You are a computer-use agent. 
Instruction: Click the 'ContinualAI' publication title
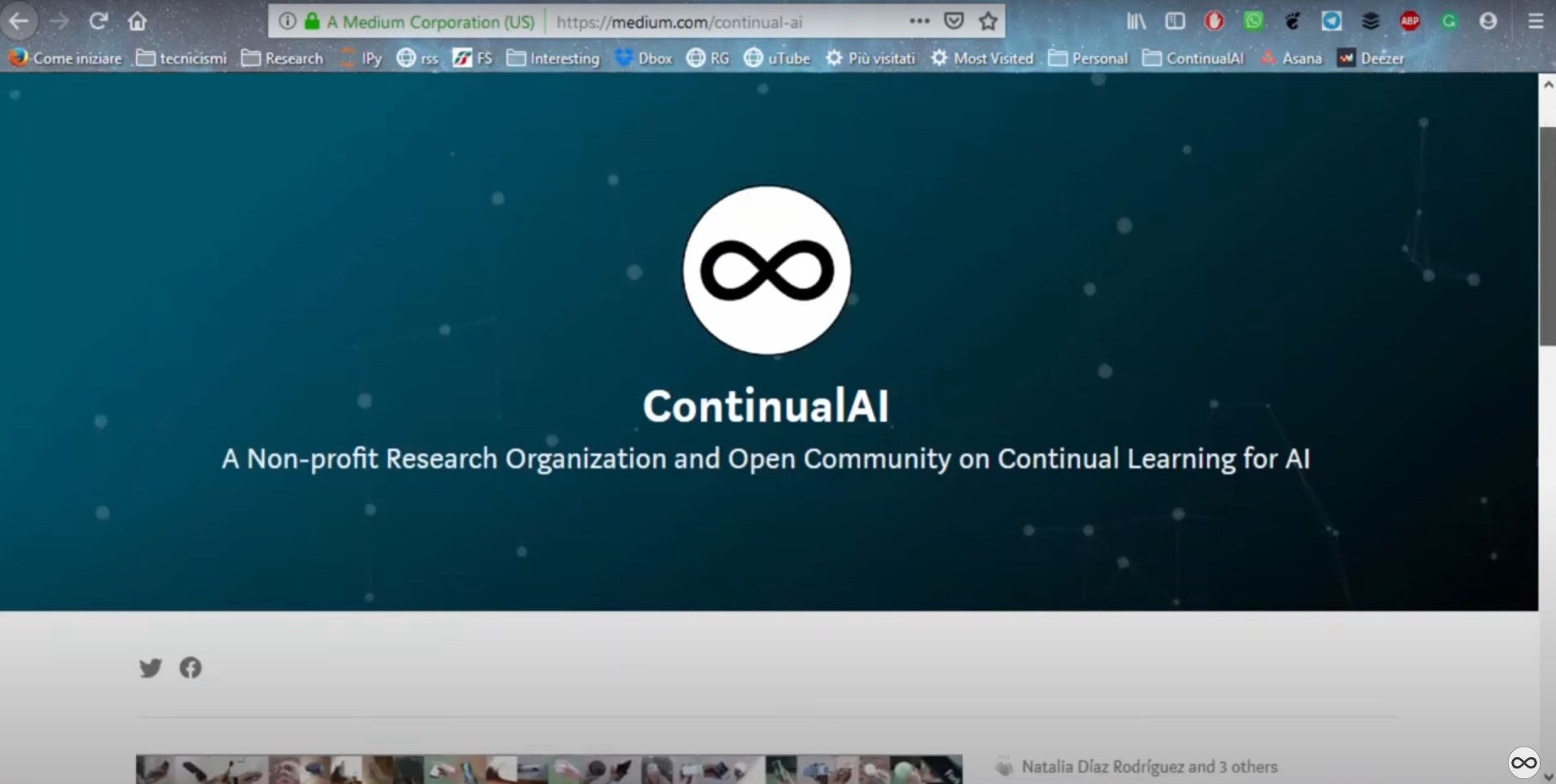(765, 406)
